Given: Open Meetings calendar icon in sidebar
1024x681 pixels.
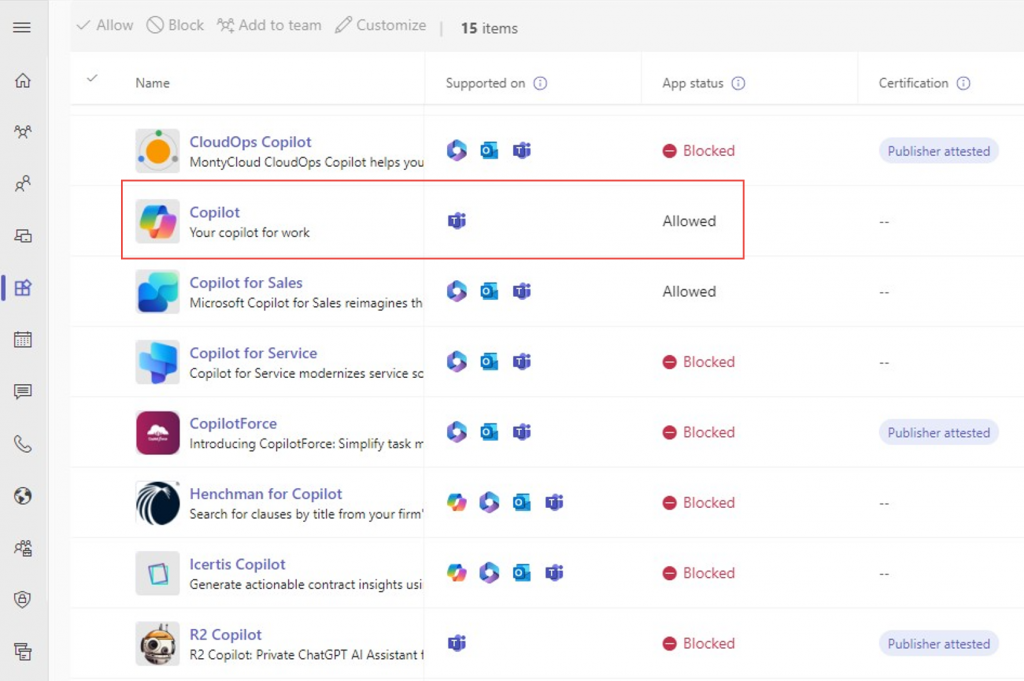Looking at the screenshot, I should (x=23, y=340).
